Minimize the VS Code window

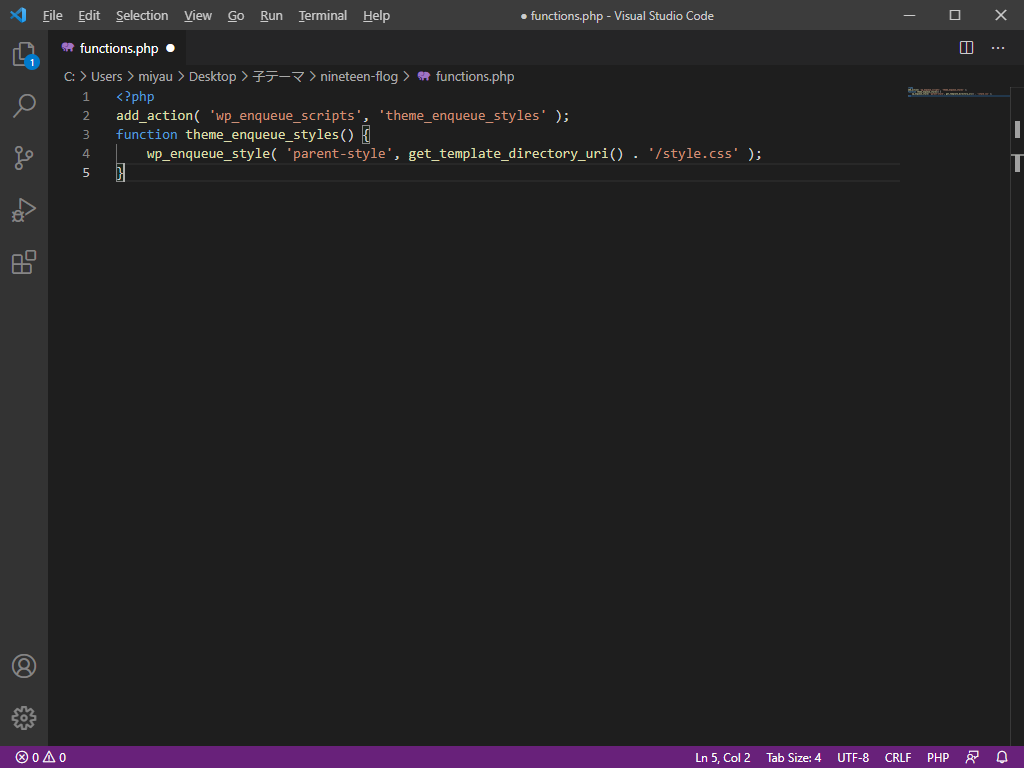(x=909, y=15)
